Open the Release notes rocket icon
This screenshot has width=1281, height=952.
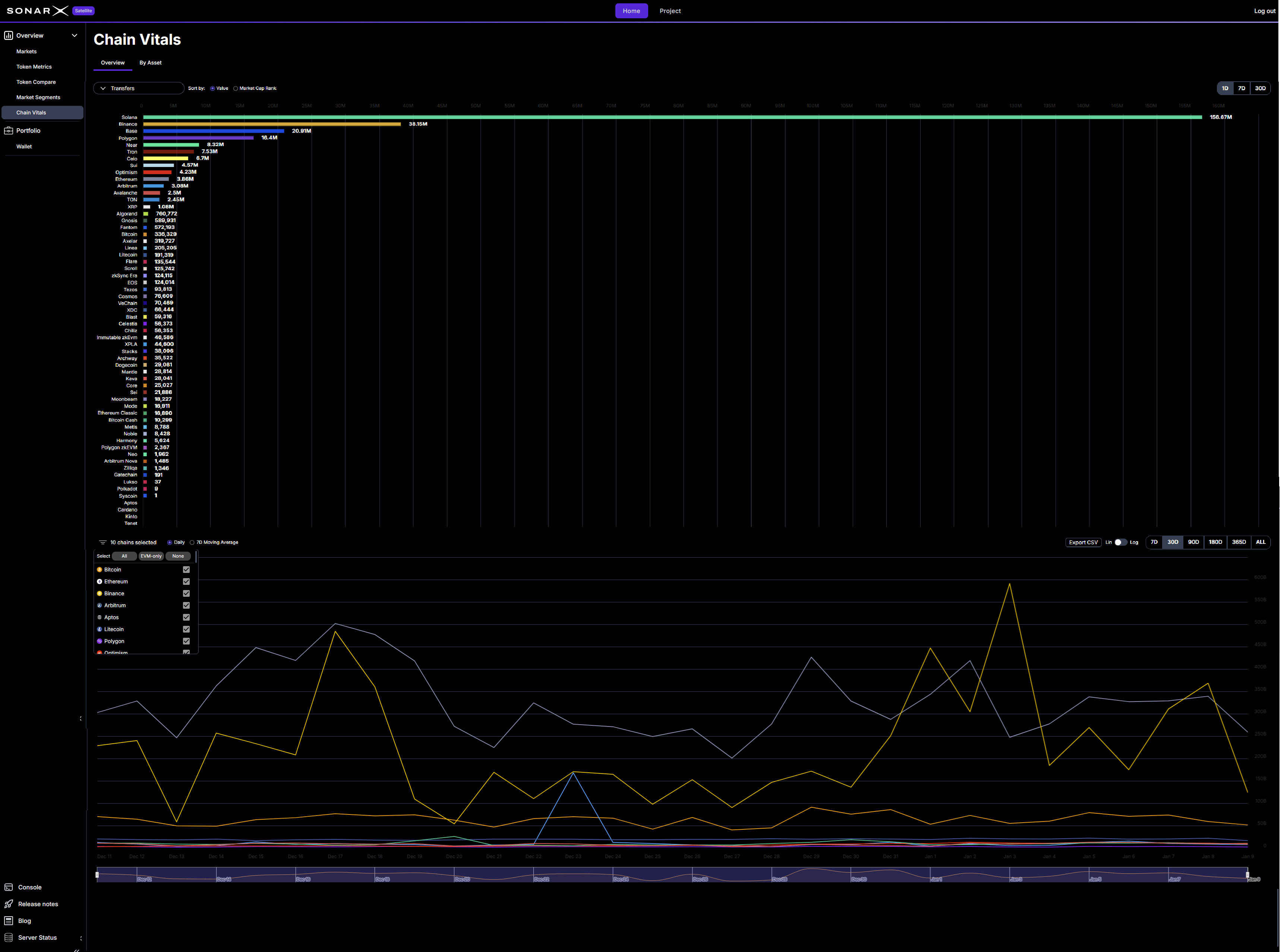[9, 904]
